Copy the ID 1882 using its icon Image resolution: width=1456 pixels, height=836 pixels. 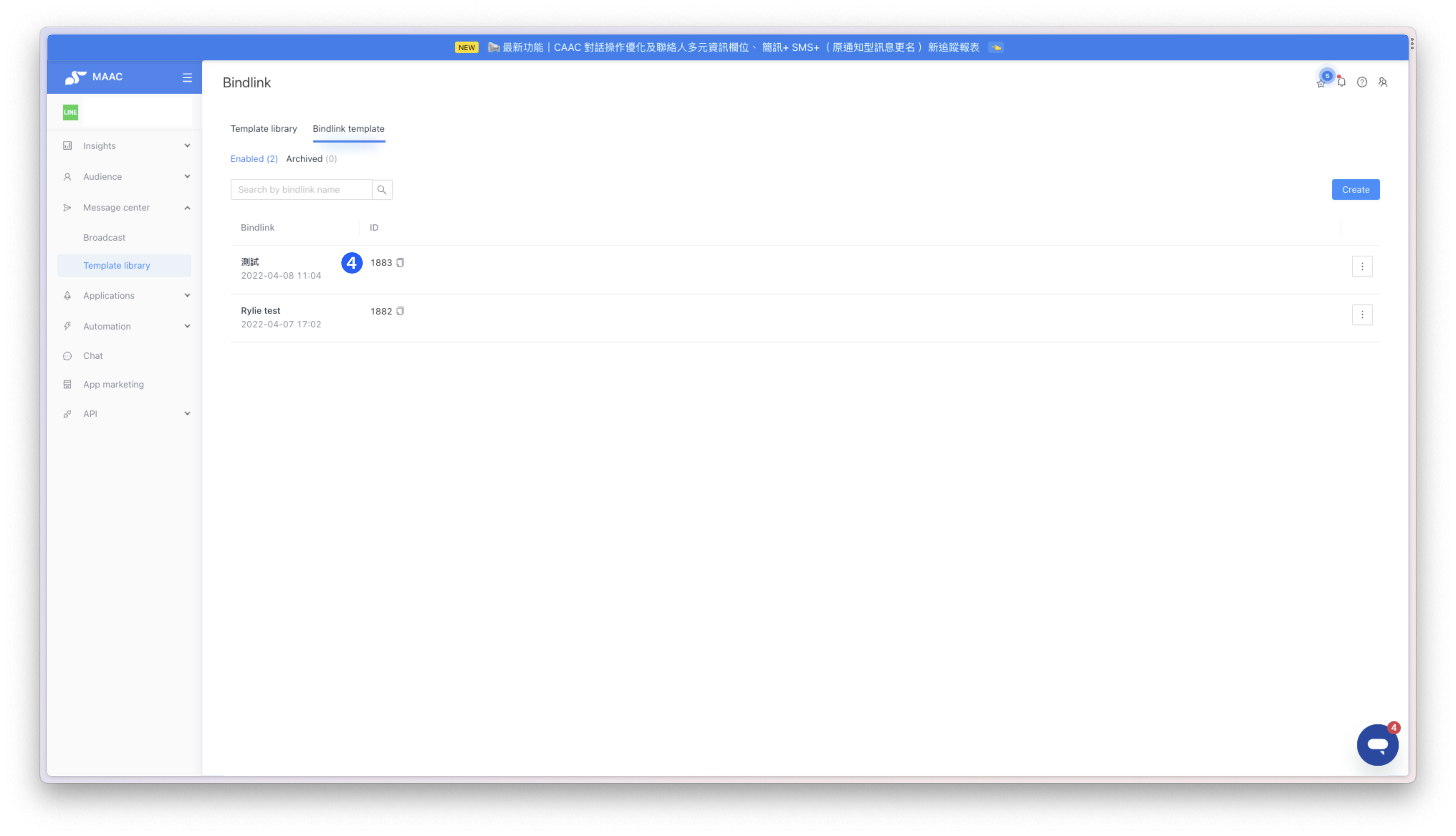(x=400, y=311)
